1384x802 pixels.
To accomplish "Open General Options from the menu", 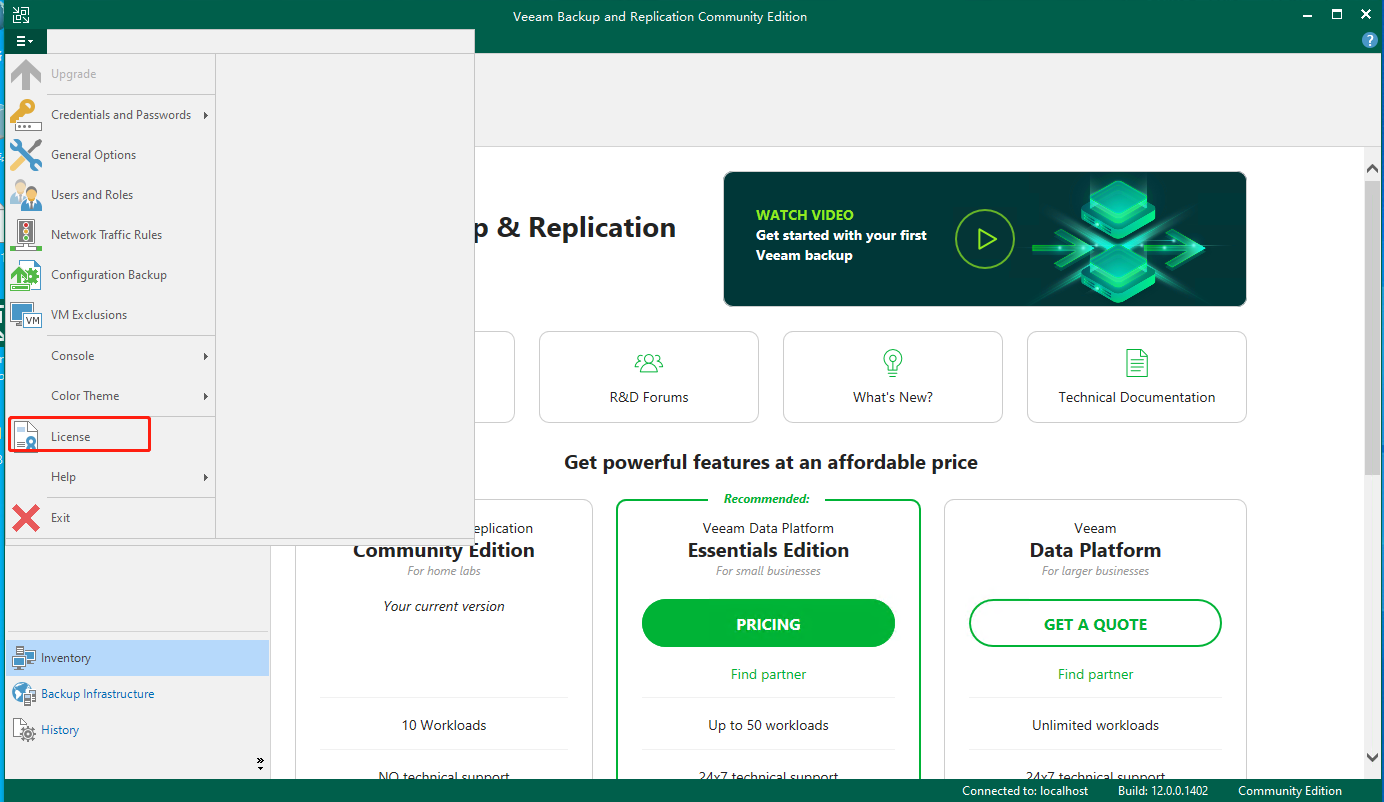I will coord(111,155).
